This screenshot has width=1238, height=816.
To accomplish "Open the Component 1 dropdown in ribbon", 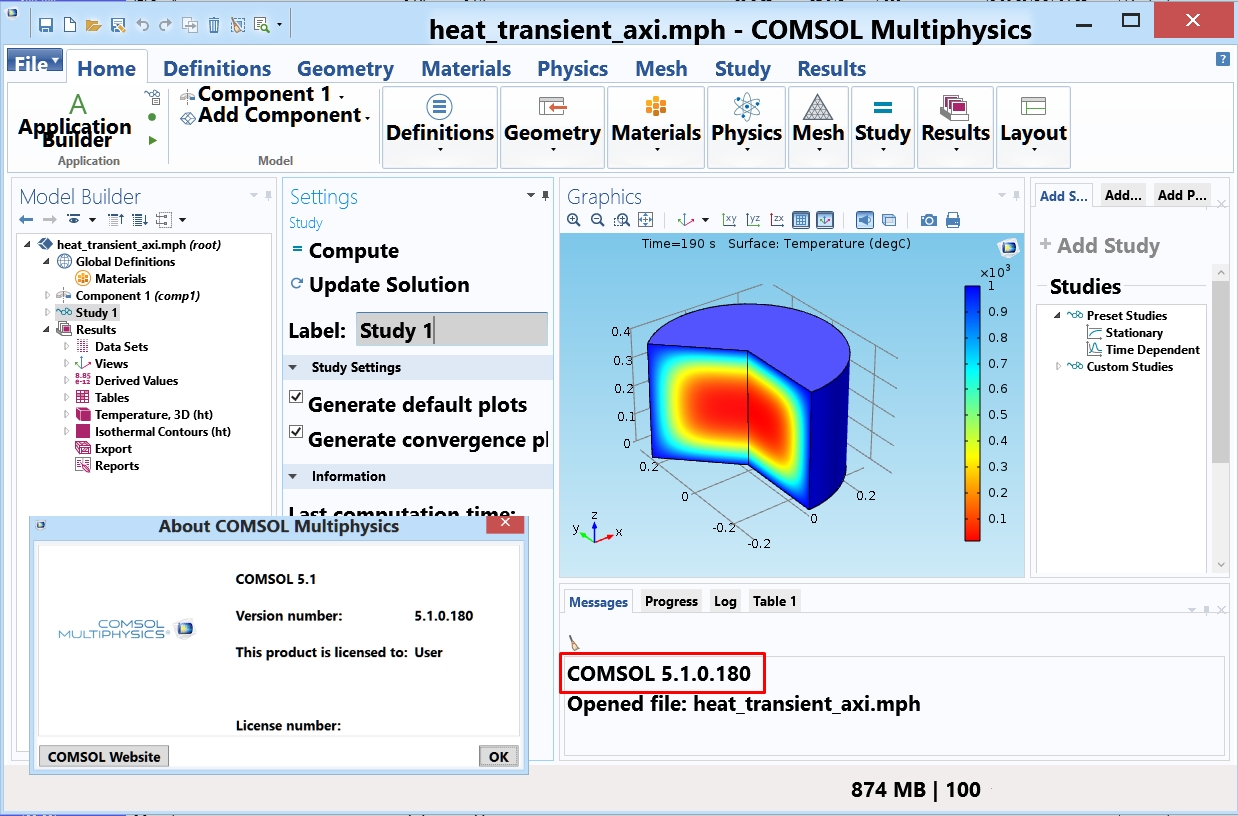I will coord(342,96).
